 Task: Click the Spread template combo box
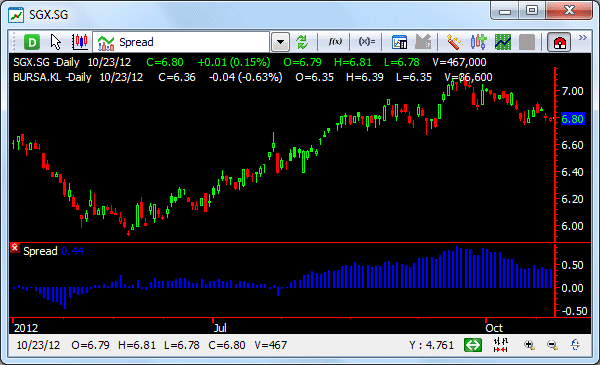181,42
